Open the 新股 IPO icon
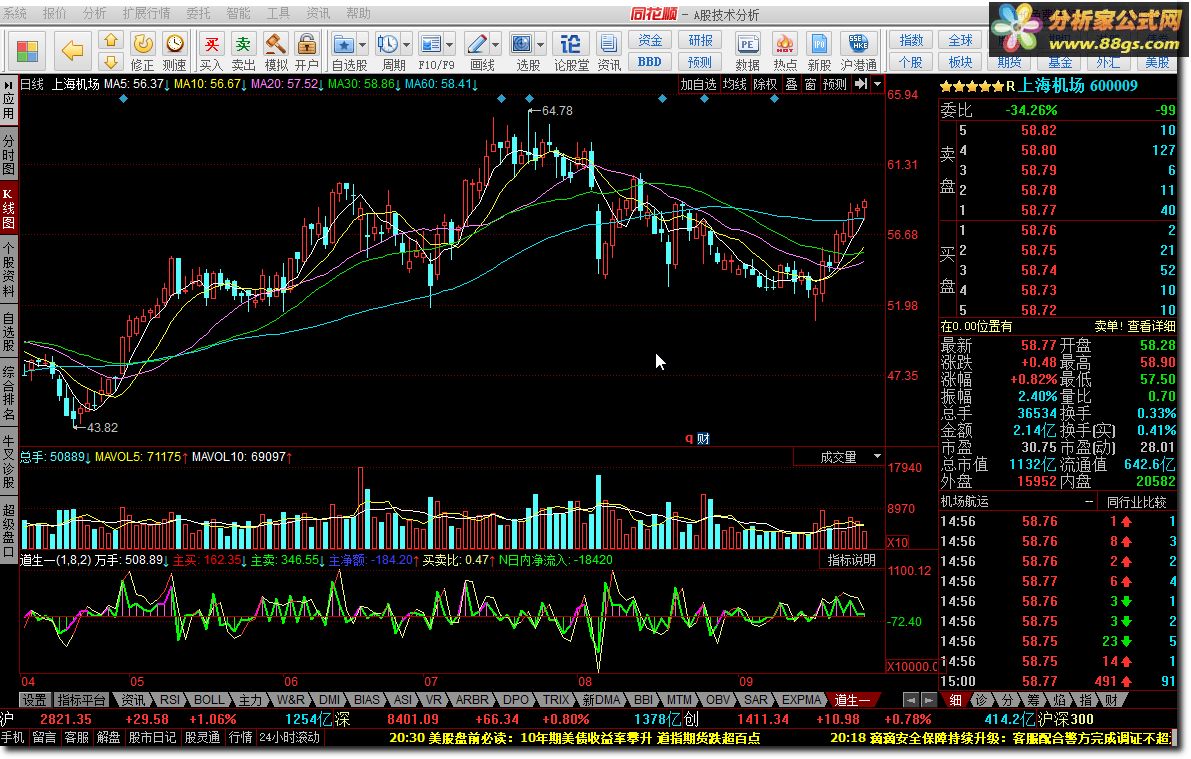 pos(819,44)
